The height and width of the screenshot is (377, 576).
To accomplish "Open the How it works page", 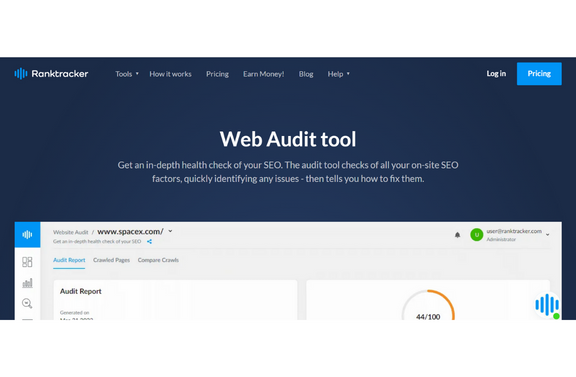I will point(170,74).
